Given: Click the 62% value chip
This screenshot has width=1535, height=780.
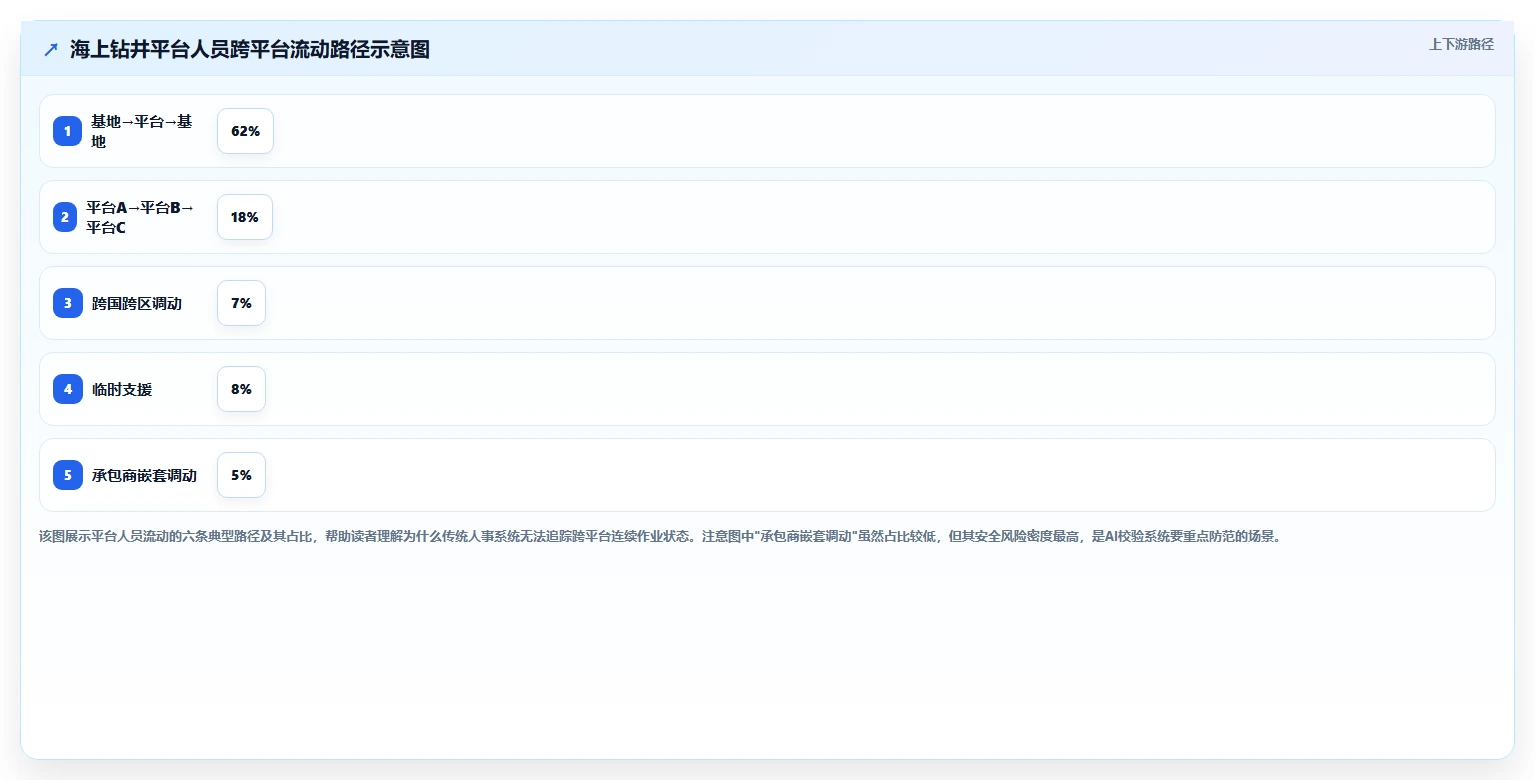Looking at the screenshot, I should (x=245, y=131).
